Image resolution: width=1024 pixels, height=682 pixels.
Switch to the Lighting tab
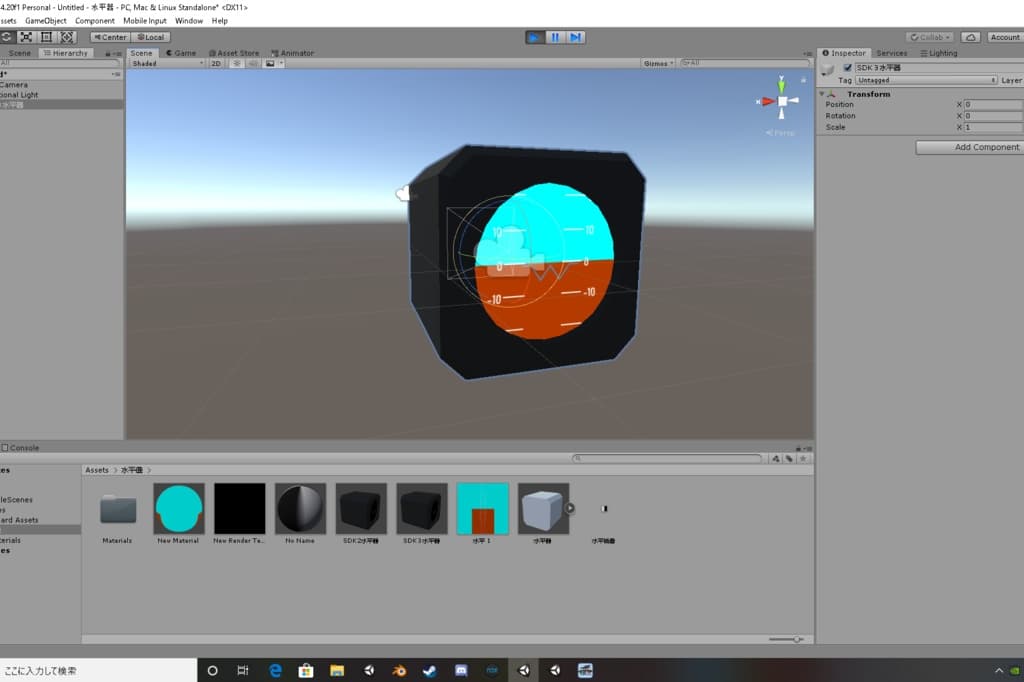click(x=938, y=53)
